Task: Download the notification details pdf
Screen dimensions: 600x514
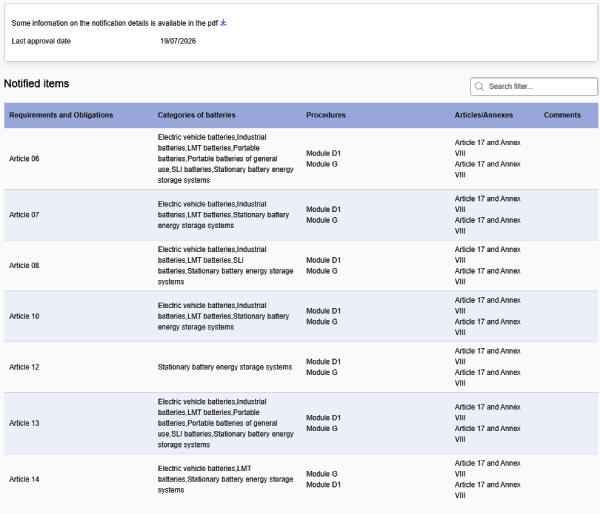Action: 223,23
